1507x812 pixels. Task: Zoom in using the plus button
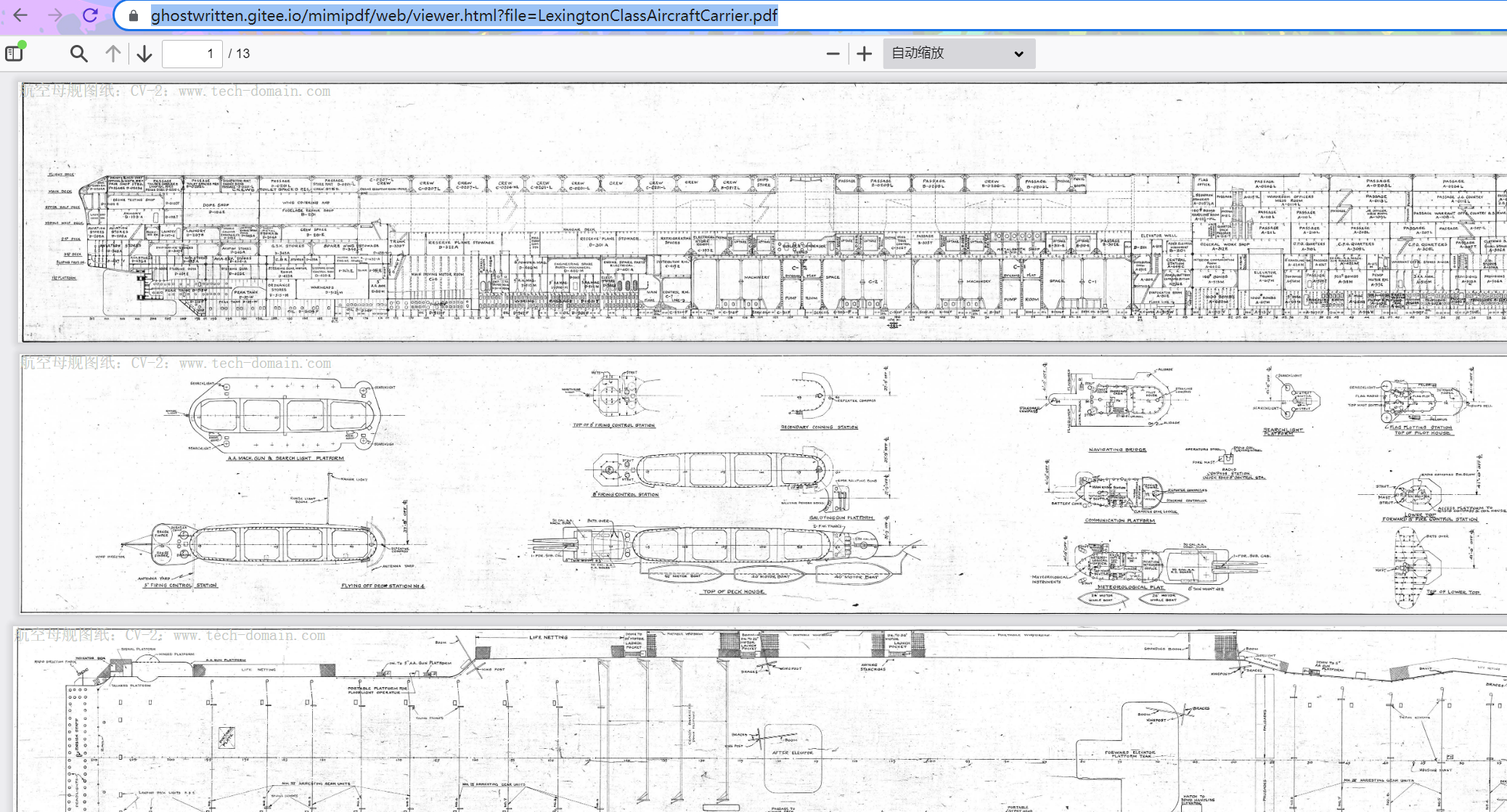[x=864, y=54]
